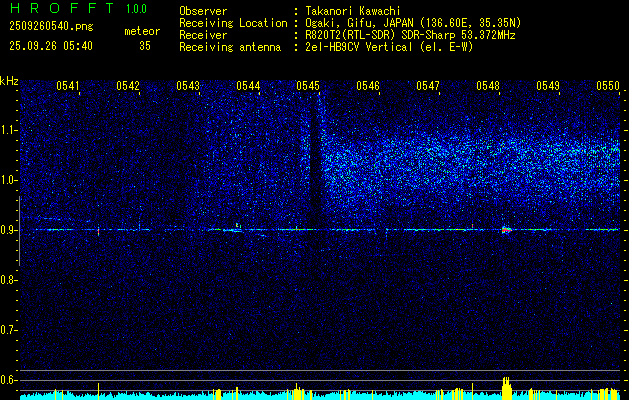Viewport: 629px width, 400px height.
Task: Click the meteor count 35
Action: pos(145,46)
